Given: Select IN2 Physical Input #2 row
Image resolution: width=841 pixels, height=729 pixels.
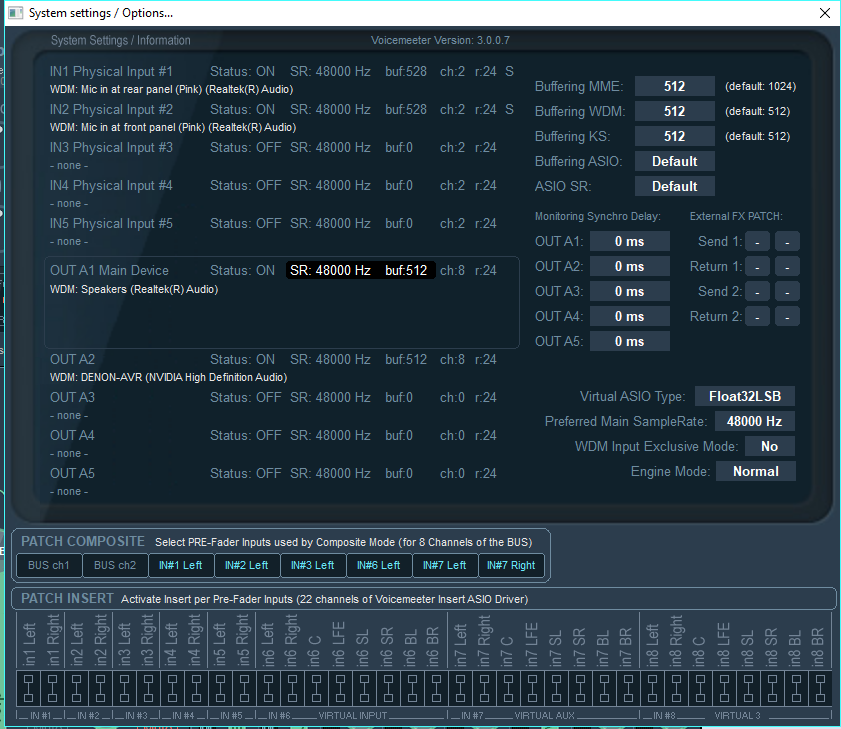Looking at the screenshot, I should point(282,118).
